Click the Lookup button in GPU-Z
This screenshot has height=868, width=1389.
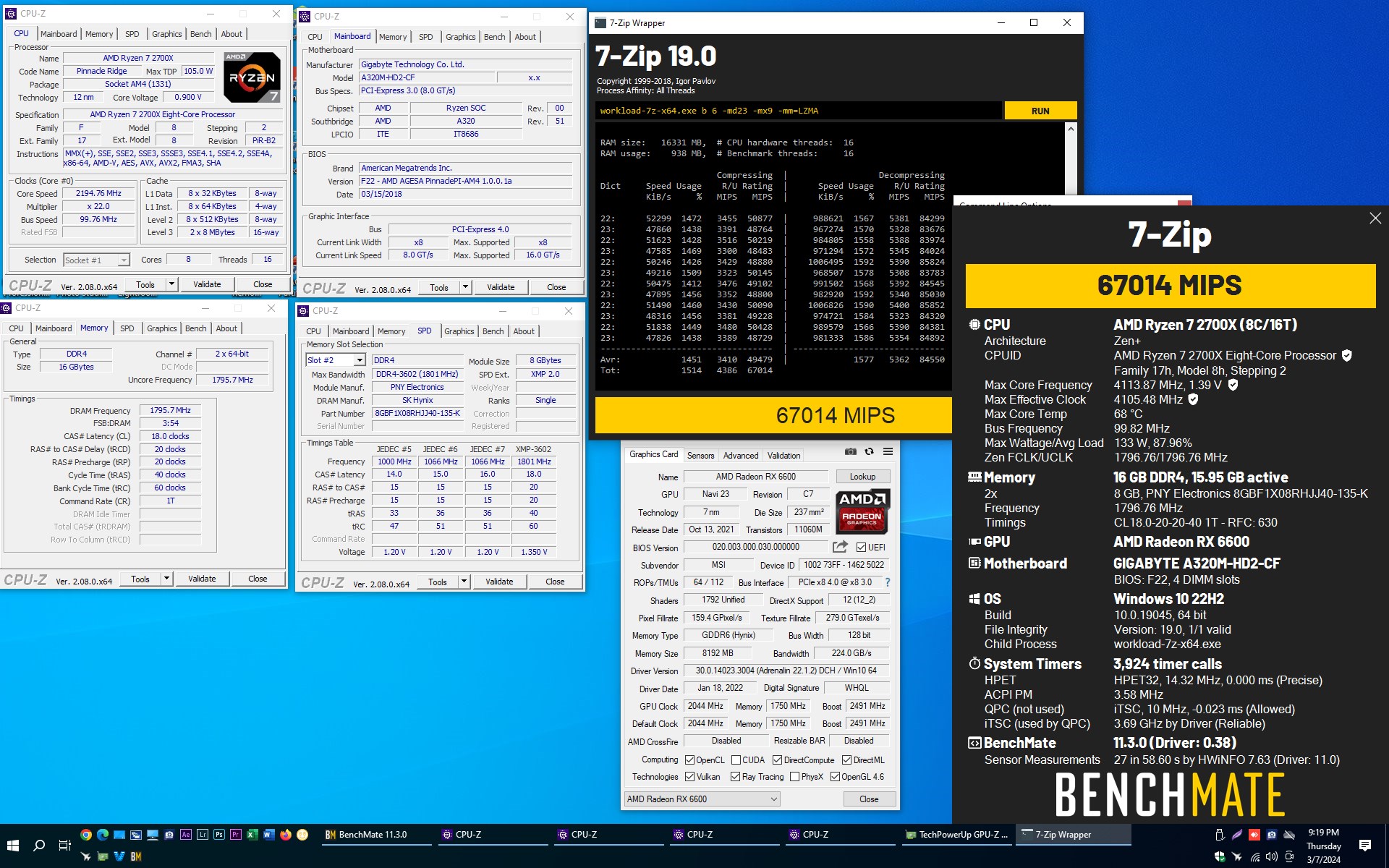pyautogui.click(x=862, y=477)
